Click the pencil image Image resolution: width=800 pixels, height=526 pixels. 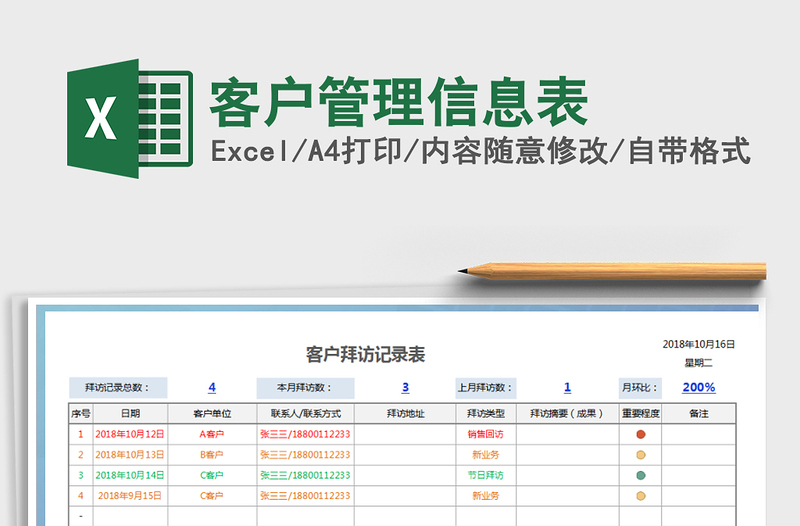(x=612, y=271)
